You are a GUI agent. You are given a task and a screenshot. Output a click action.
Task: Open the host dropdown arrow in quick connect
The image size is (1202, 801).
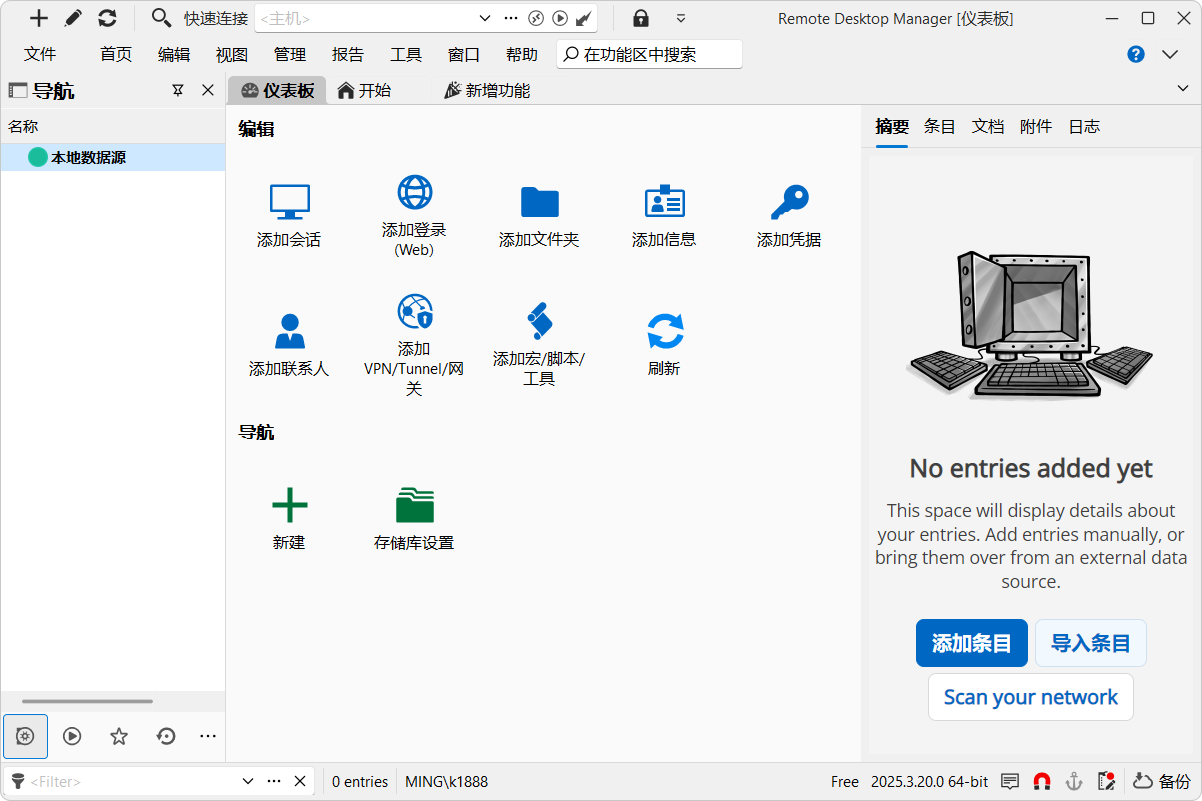(485, 18)
